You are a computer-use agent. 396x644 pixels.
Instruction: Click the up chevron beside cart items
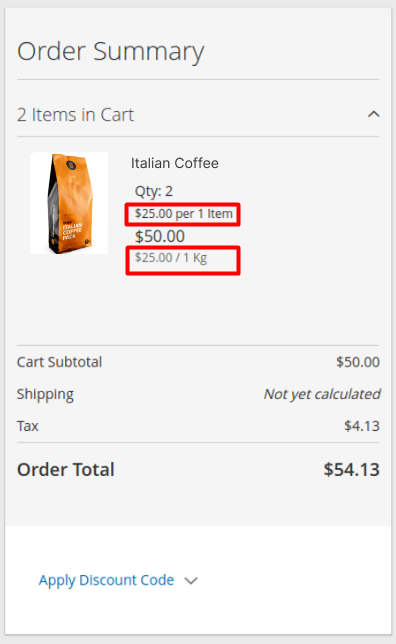pyautogui.click(x=373, y=114)
